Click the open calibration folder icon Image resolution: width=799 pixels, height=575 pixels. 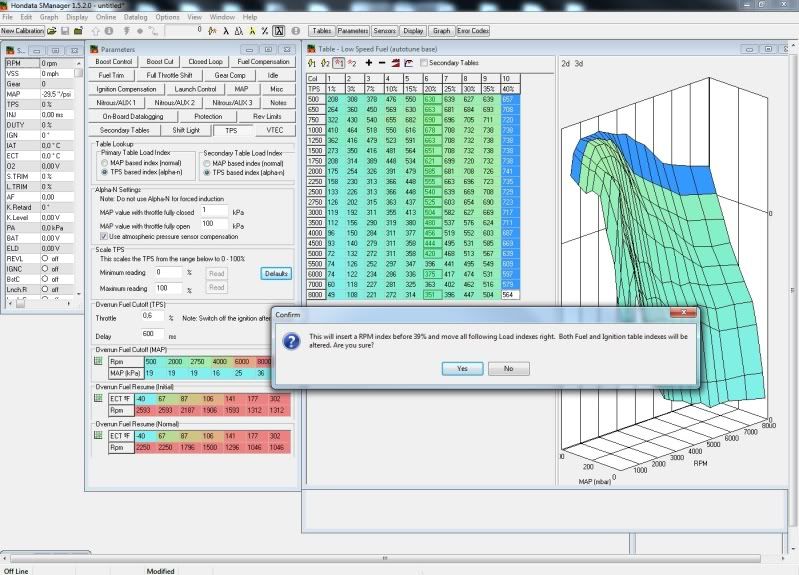click(50, 31)
